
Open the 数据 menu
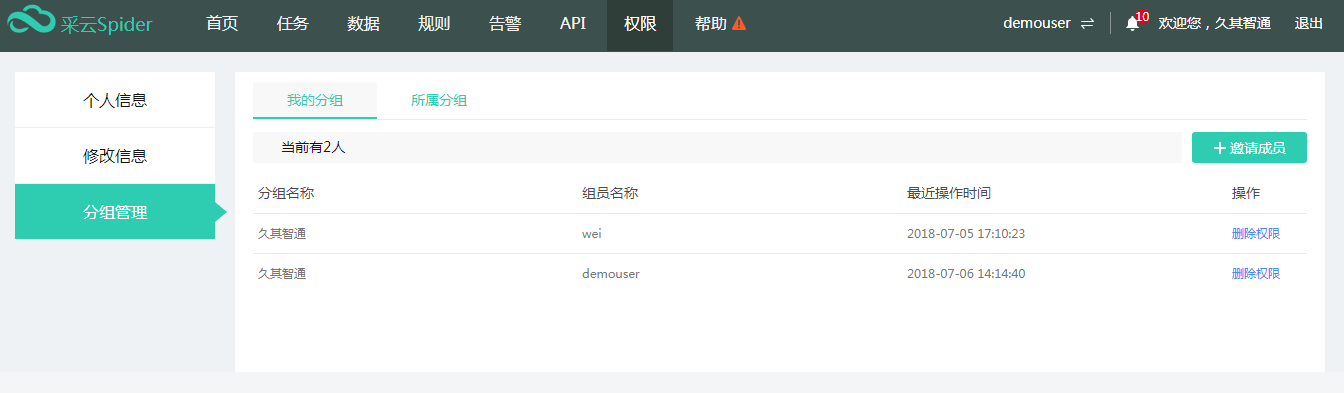tap(364, 23)
